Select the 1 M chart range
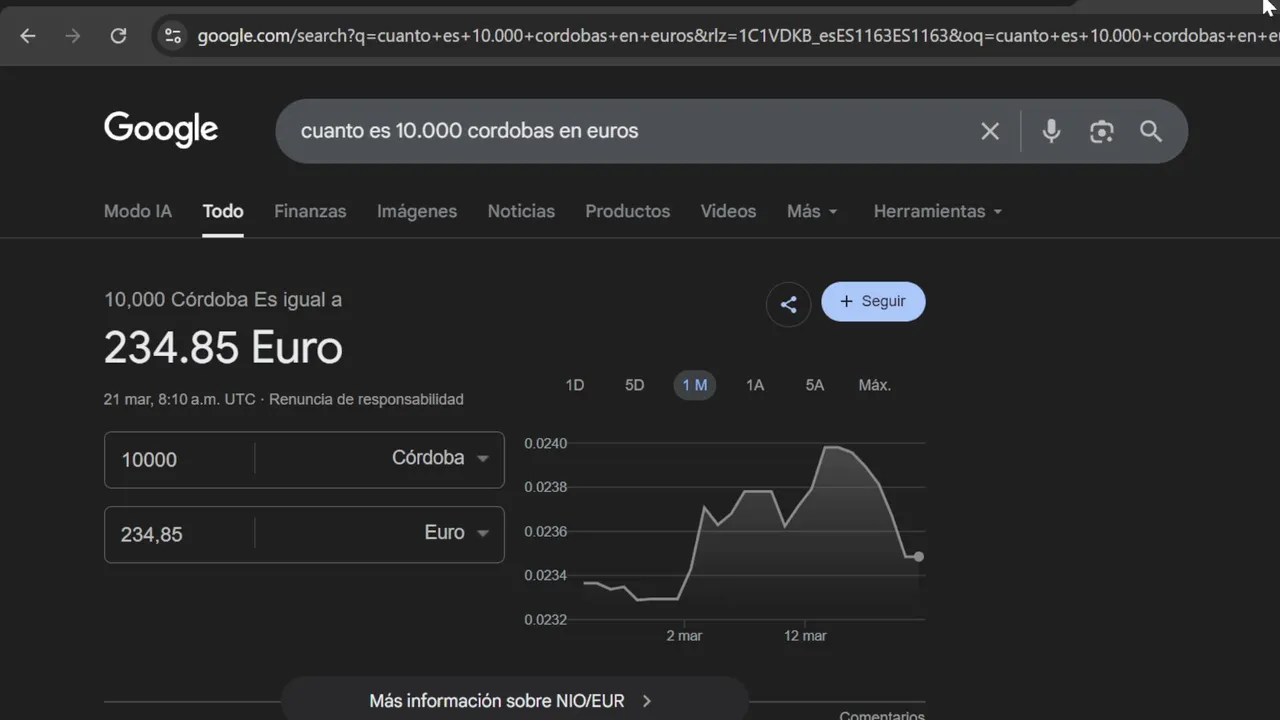Viewport: 1280px width, 720px height. tap(695, 385)
